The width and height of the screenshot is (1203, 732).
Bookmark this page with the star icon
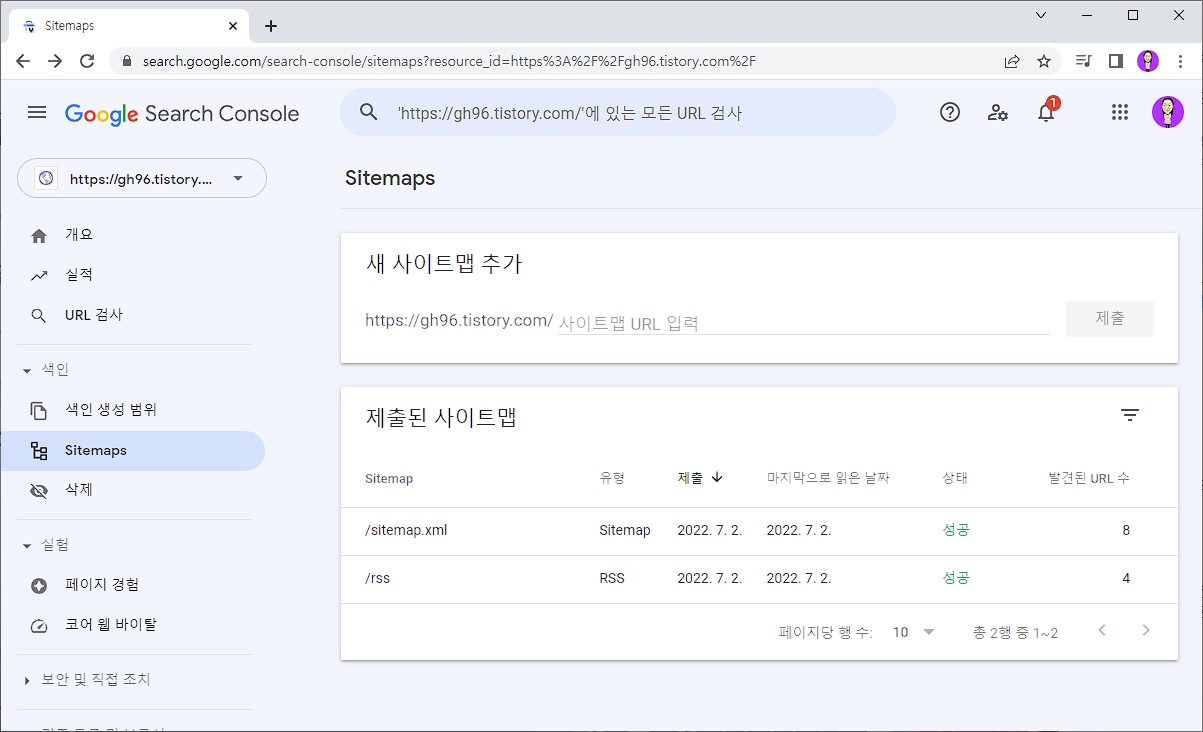1044,61
